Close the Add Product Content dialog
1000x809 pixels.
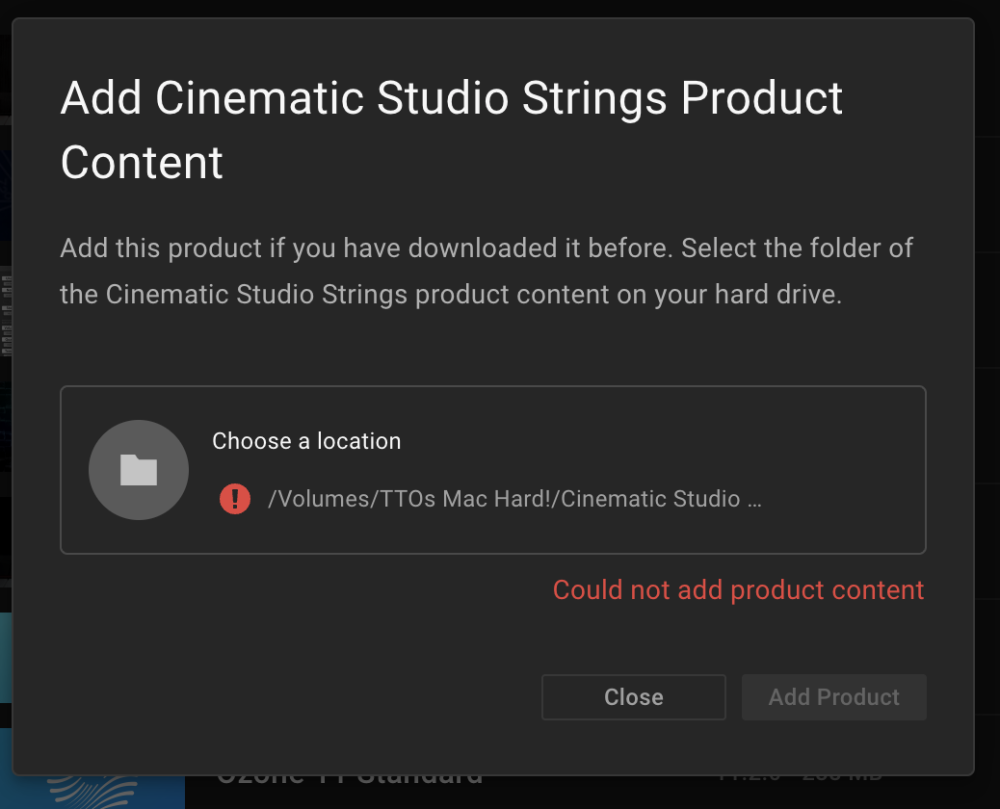click(633, 697)
